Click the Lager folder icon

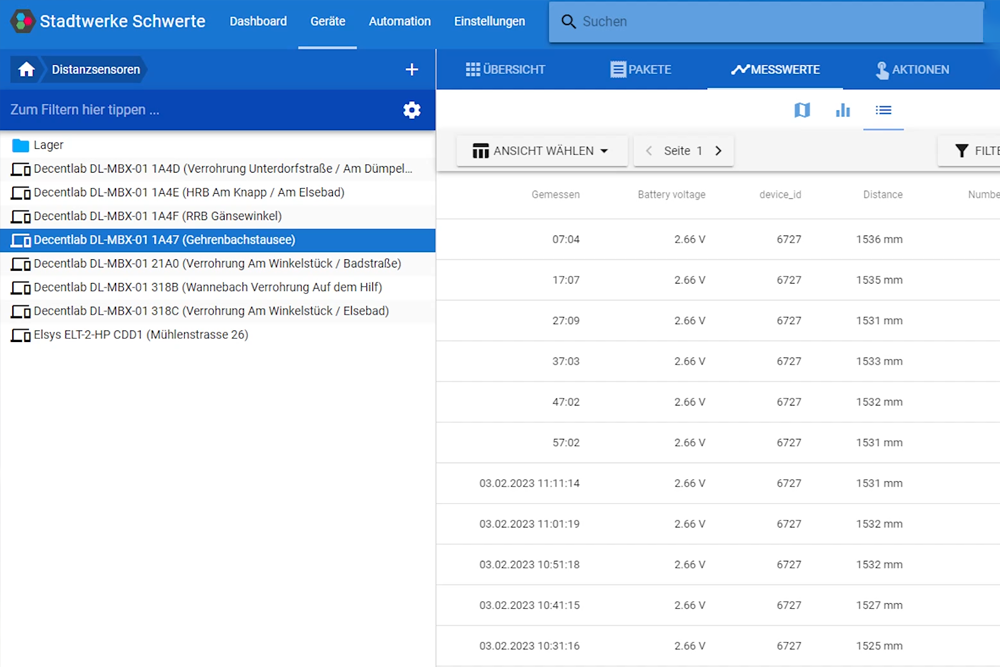tap(20, 145)
